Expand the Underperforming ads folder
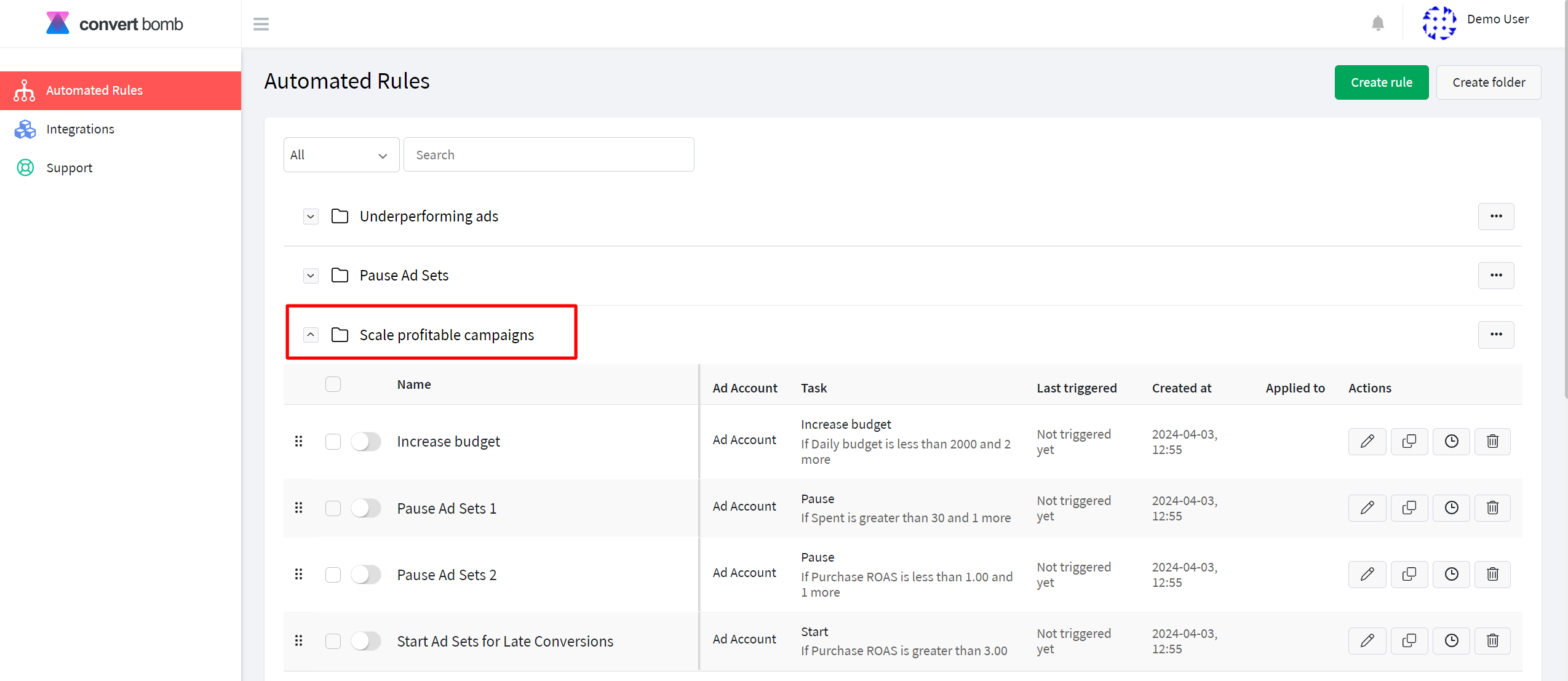Image resolution: width=1568 pixels, height=681 pixels. (x=311, y=216)
